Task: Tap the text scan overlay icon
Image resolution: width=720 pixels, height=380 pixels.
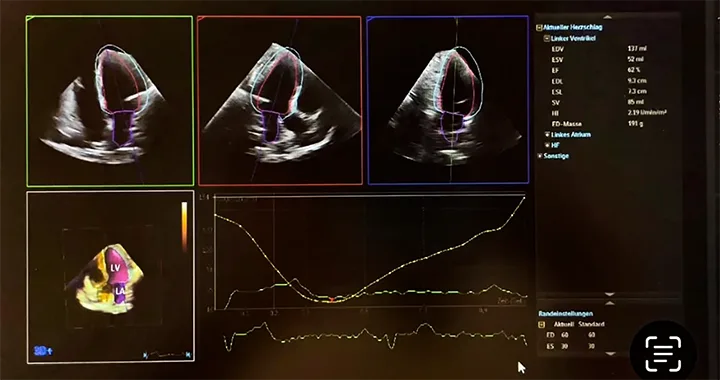Action: point(663,353)
